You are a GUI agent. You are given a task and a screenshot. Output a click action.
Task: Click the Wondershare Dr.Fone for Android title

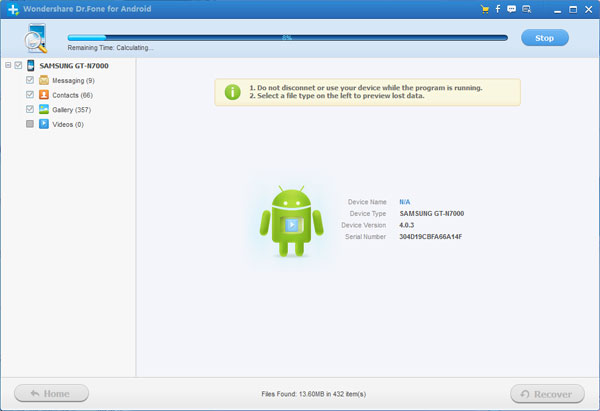(87, 9)
